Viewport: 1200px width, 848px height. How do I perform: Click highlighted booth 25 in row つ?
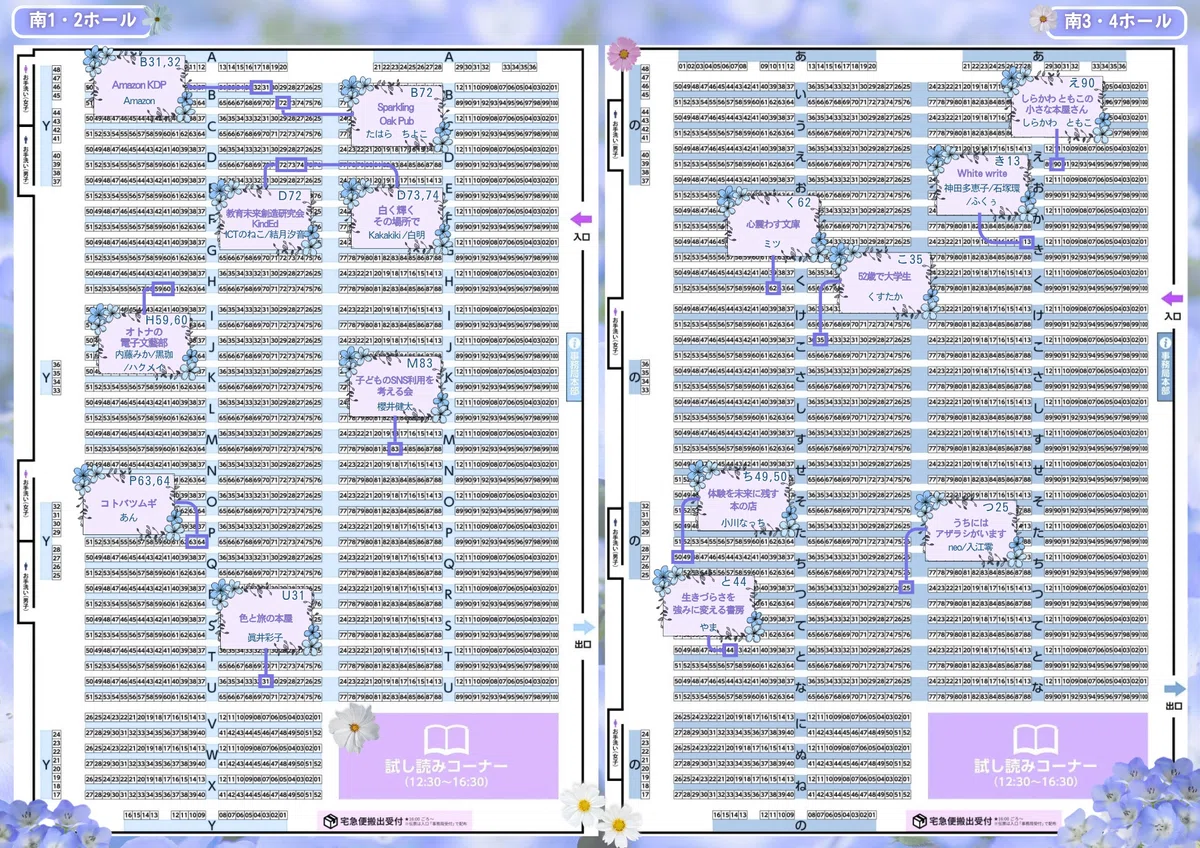pyautogui.click(x=906, y=588)
